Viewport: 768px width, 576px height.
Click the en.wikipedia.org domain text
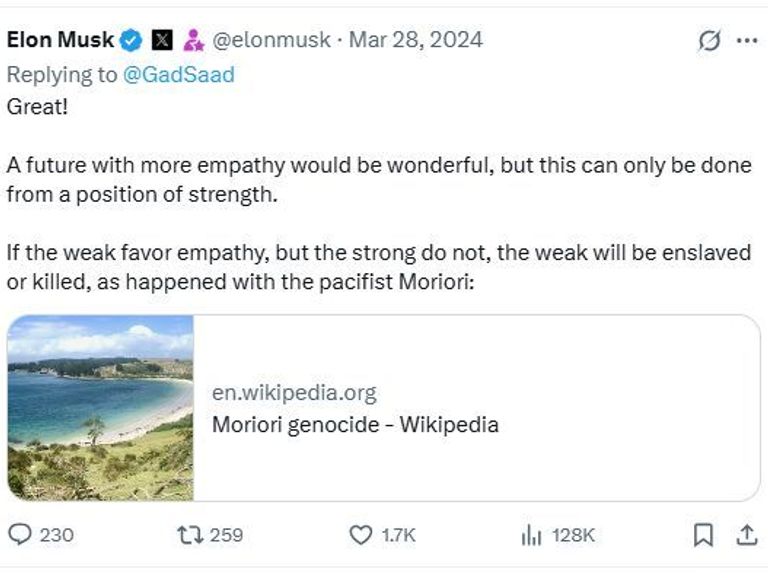pos(294,393)
